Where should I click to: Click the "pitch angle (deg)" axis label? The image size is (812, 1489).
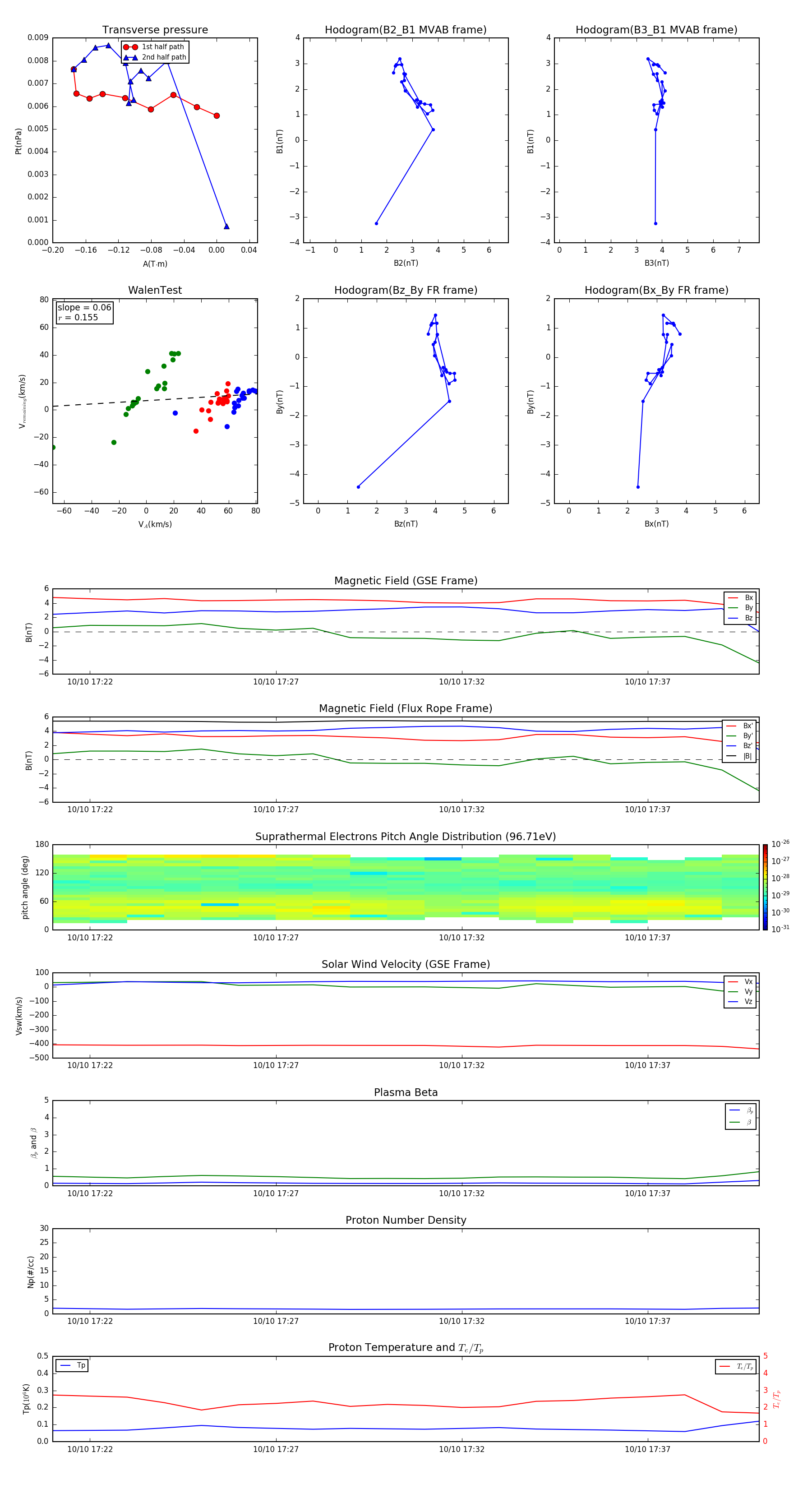click(x=25, y=887)
